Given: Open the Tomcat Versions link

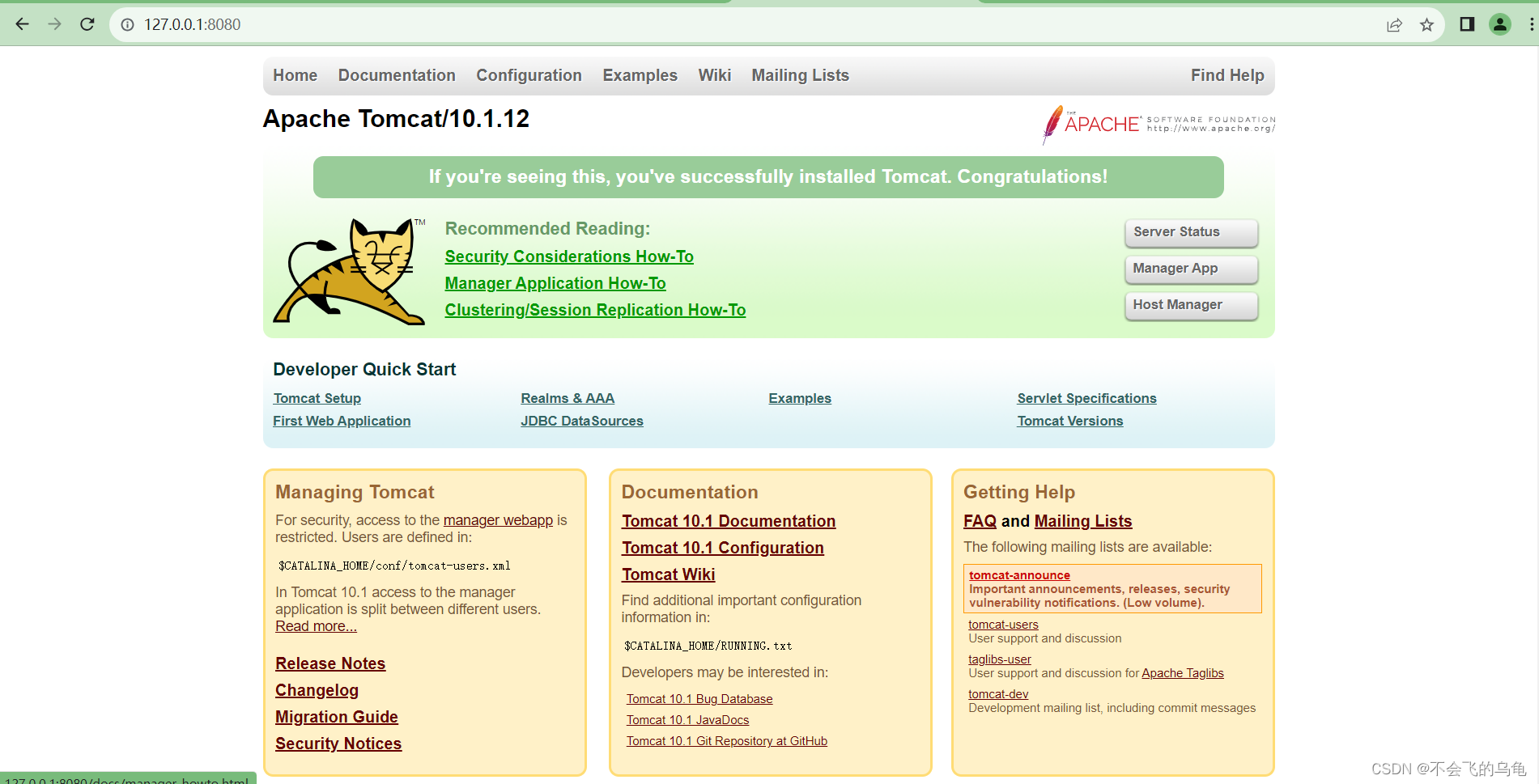Looking at the screenshot, I should tap(1070, 421).
